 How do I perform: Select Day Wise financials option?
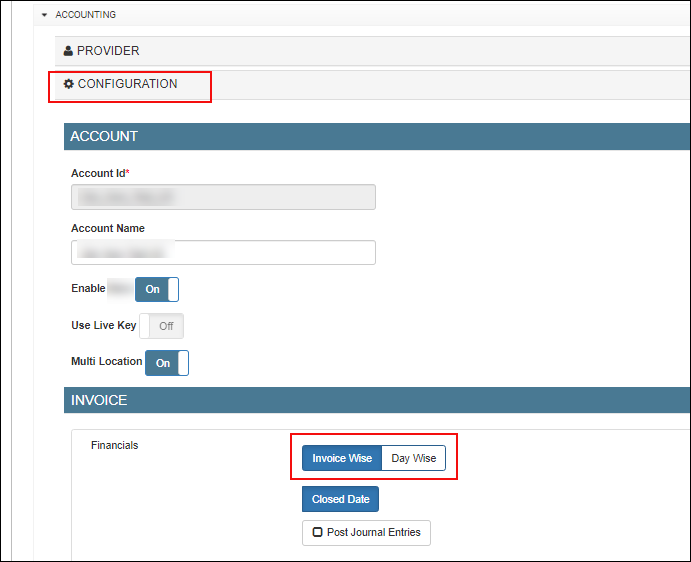point(414,458)
